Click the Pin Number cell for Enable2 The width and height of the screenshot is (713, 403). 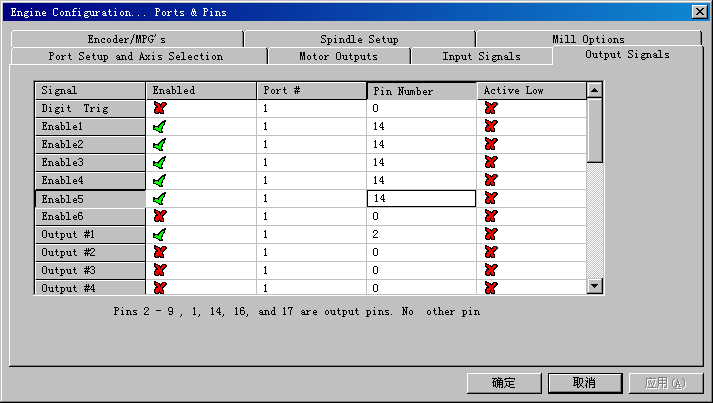point(422,144)
